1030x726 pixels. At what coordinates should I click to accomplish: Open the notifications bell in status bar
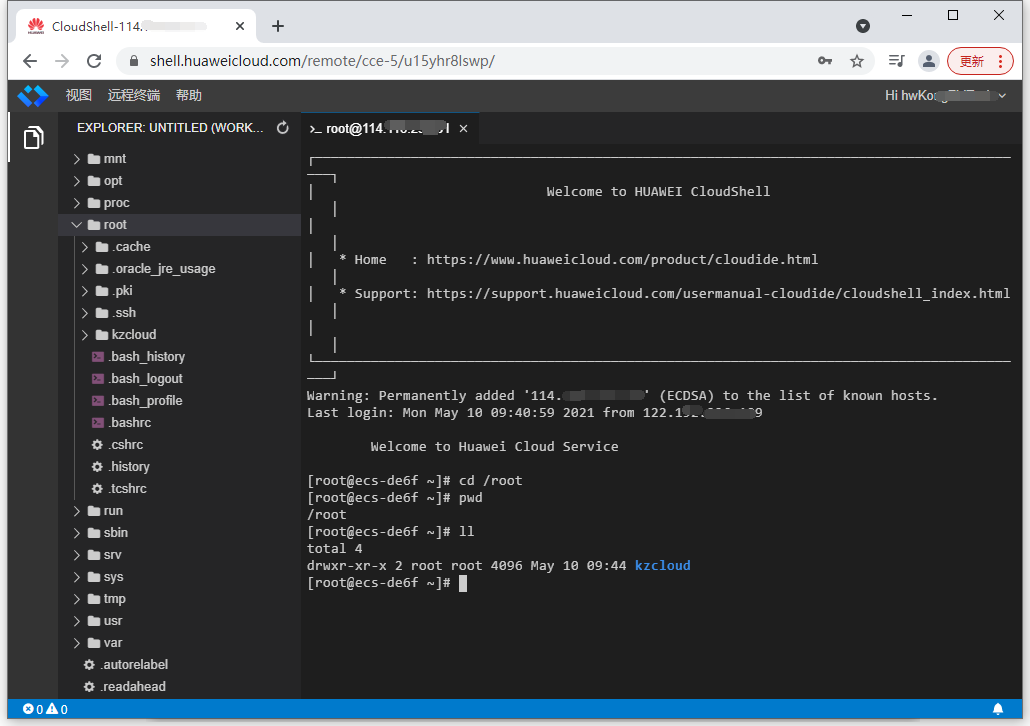(x=998, y=709)
